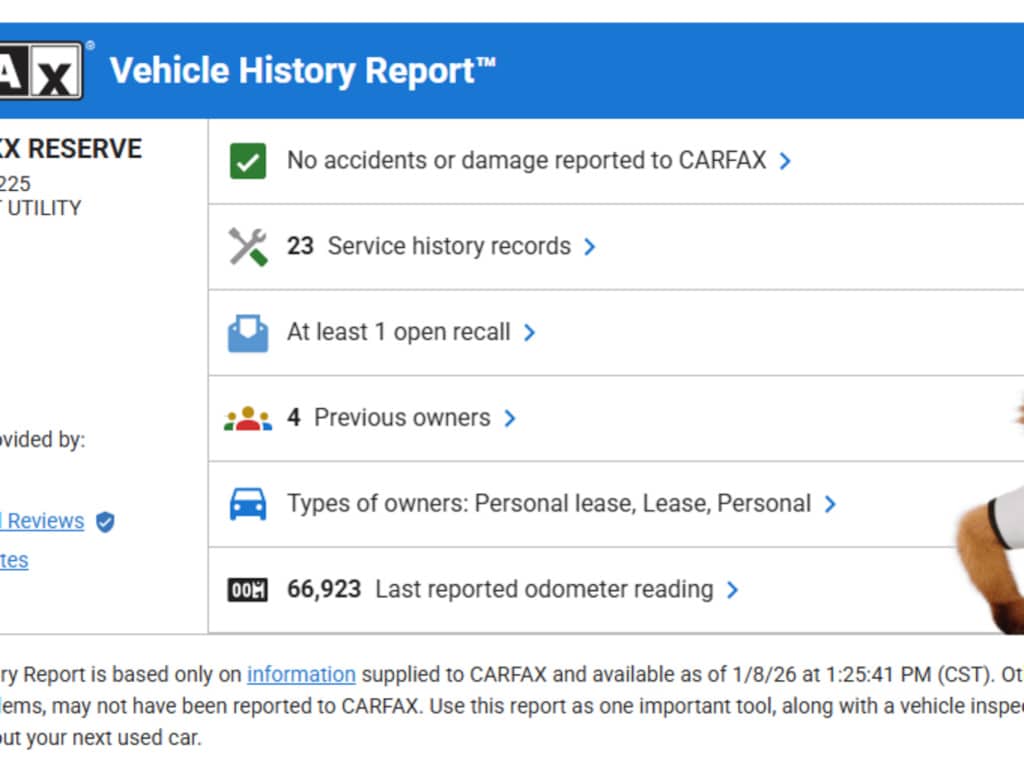Click 'Vehicle History Report' header title
This screenshot has width=1024, height=769.
[302, 71]
